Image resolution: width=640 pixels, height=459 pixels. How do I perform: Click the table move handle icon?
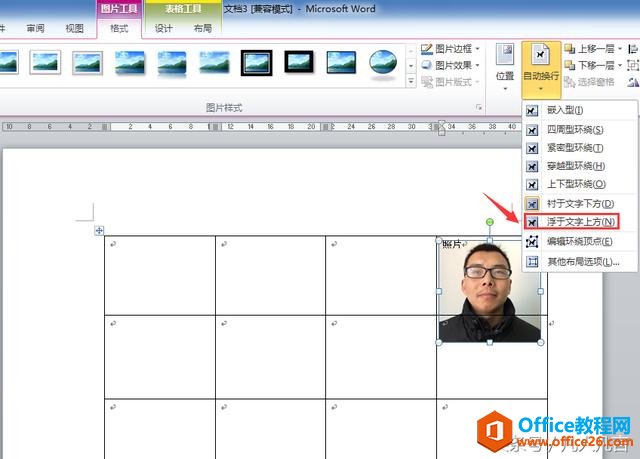pyautogui.click(x=98, y=231)
